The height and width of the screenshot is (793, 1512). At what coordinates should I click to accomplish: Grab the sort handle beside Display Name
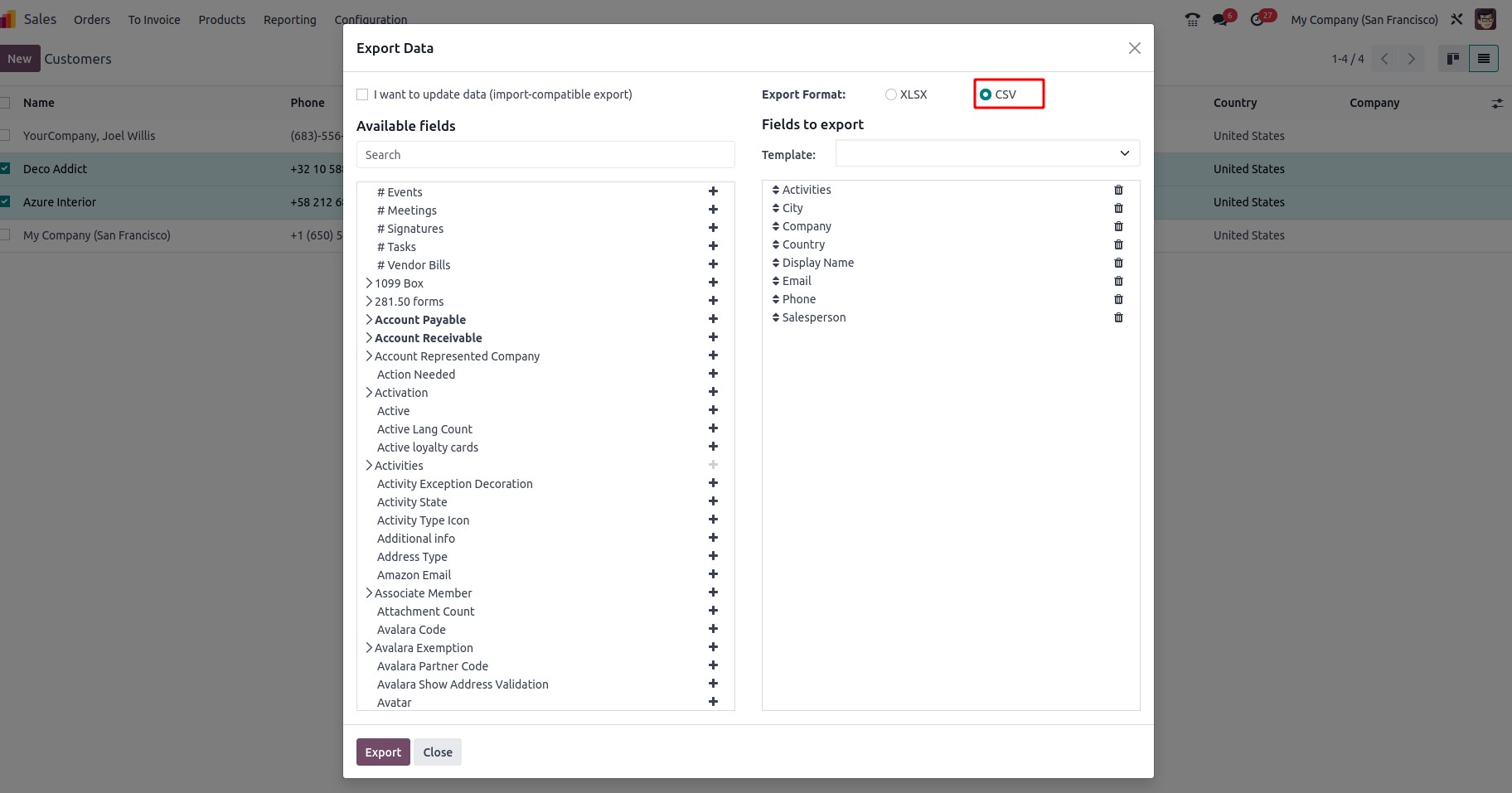pyautogui.click(x=776, y=263)
